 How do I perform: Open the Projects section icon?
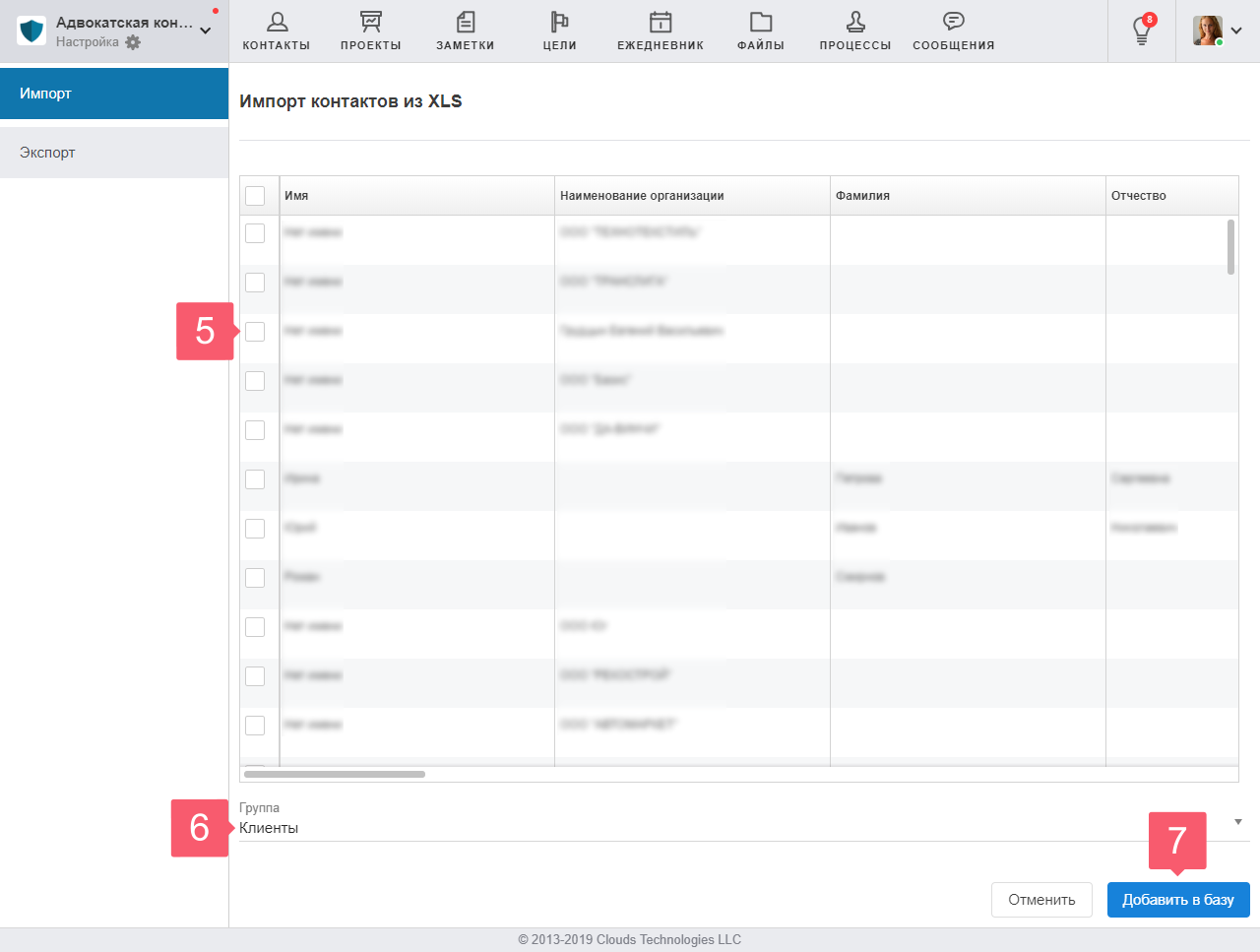[371, 22]
